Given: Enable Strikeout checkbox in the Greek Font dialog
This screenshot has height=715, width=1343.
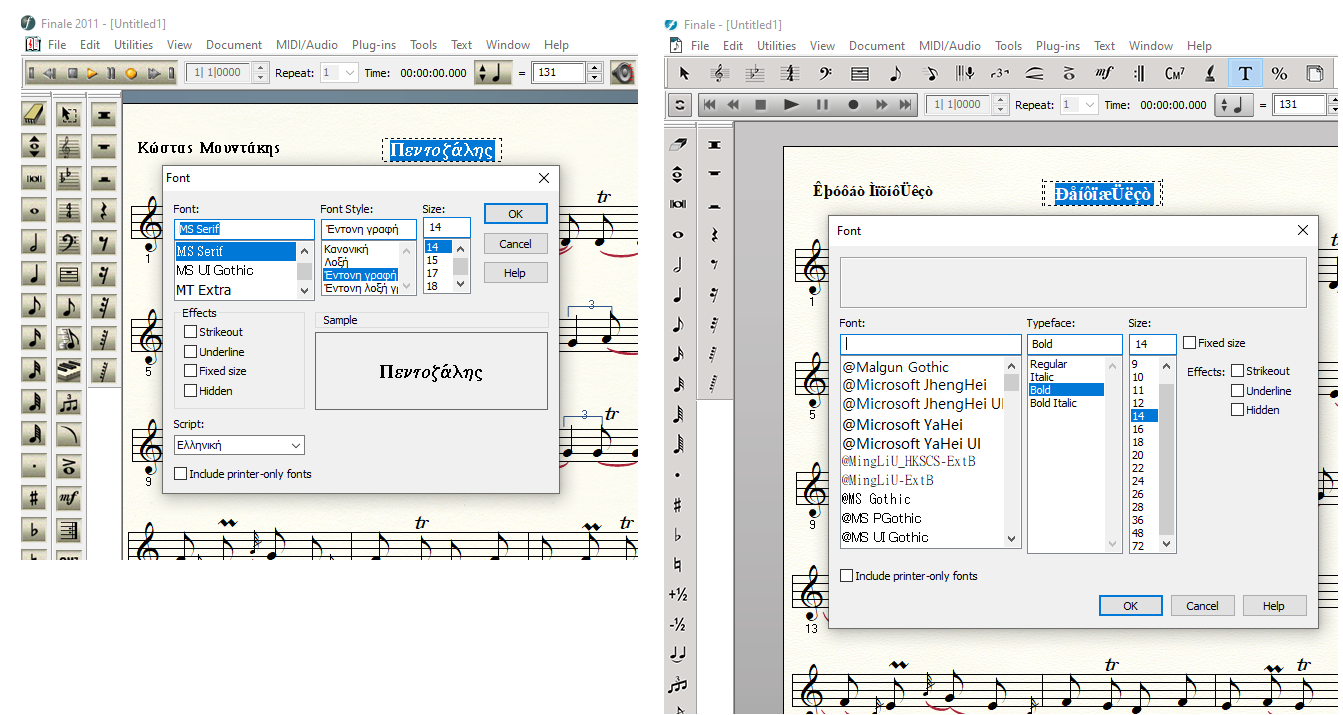Looking at the screenshot, I should (191, 332).
